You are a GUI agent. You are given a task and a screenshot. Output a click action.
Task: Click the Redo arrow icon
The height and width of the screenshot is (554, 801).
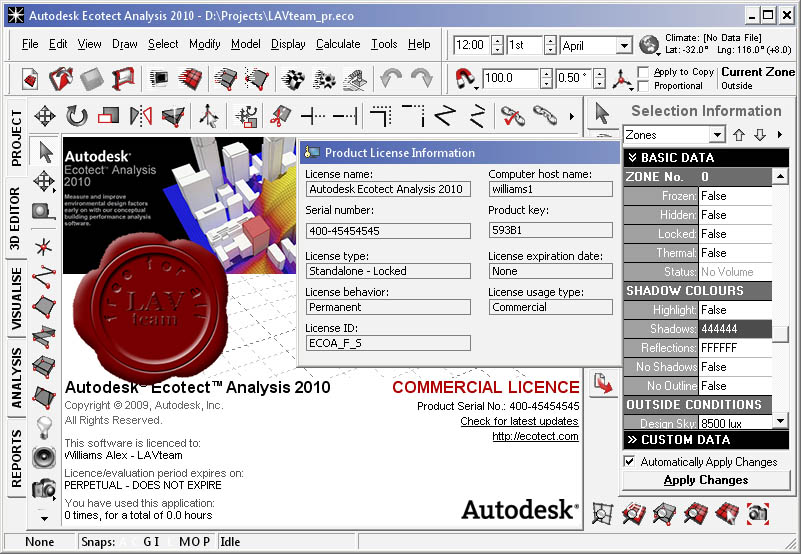[422, 79]
